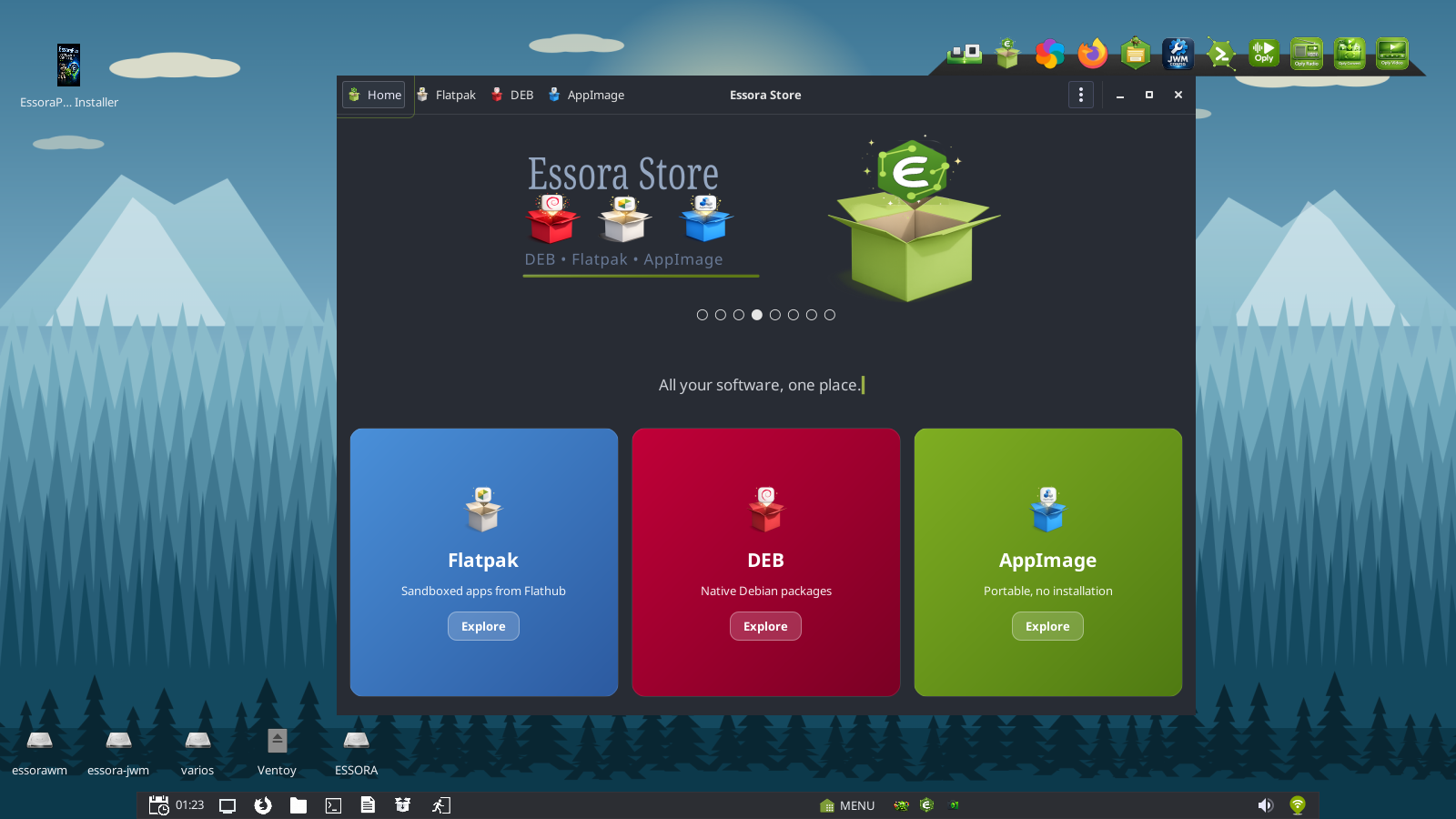
Task: Click the blue AppImage box icon on the green card
Action: 1047,510
